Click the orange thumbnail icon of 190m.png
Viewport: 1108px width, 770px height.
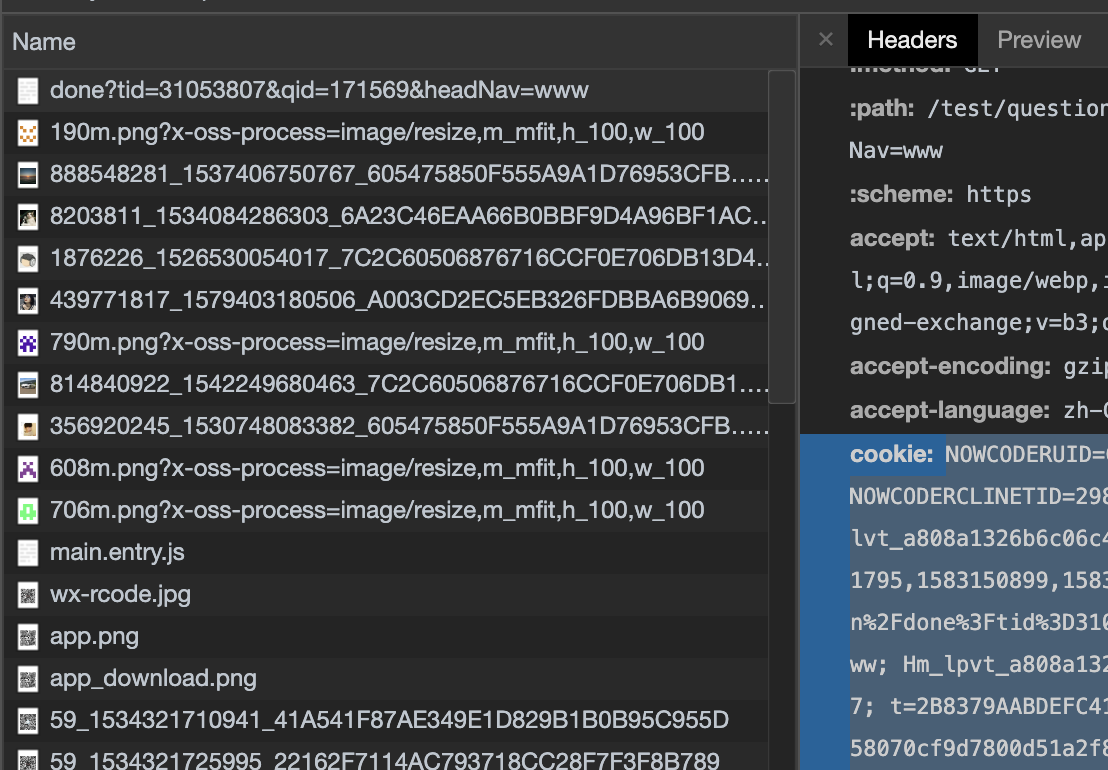click(x=28, y=133)
